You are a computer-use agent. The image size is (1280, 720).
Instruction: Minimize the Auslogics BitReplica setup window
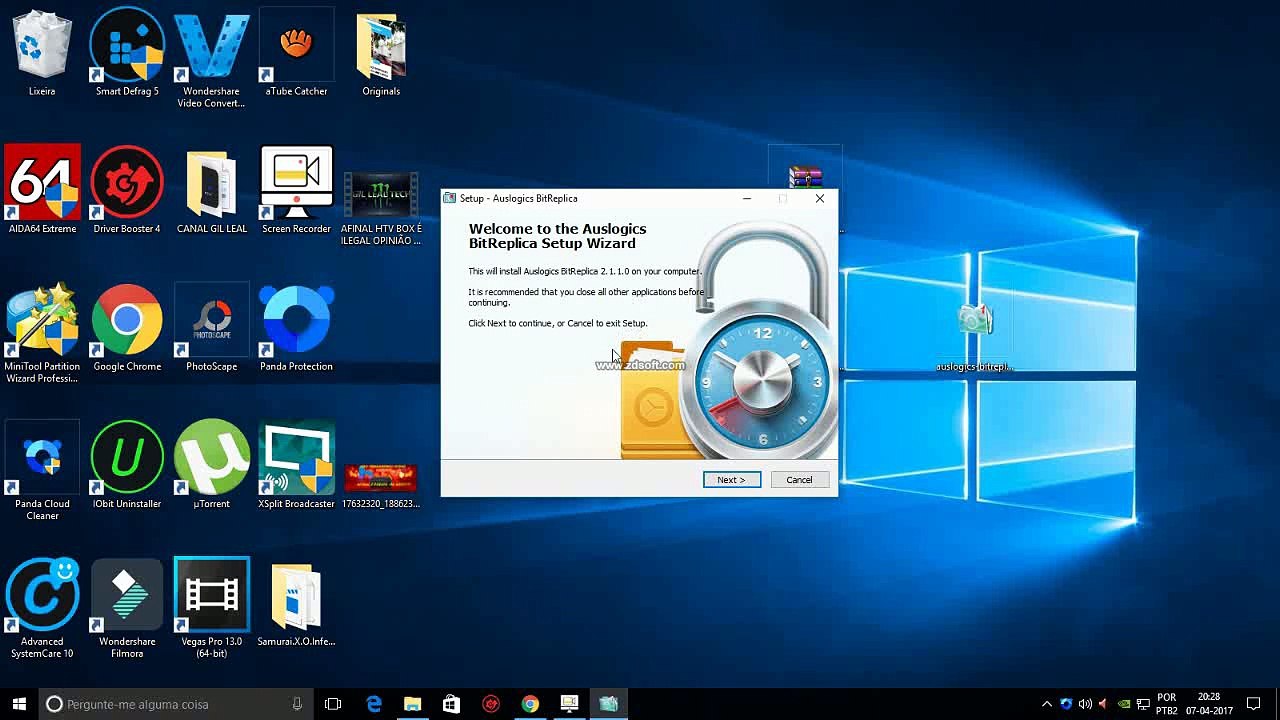(747, 198)
